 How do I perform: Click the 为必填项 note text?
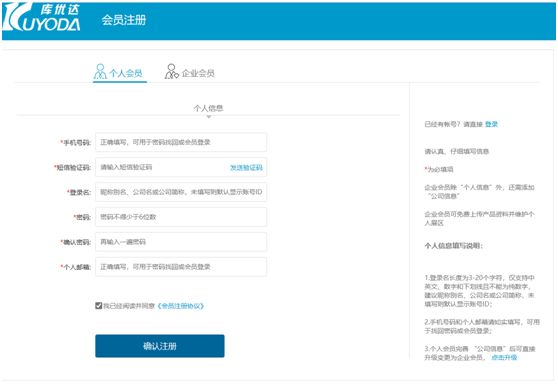point(440,169)
